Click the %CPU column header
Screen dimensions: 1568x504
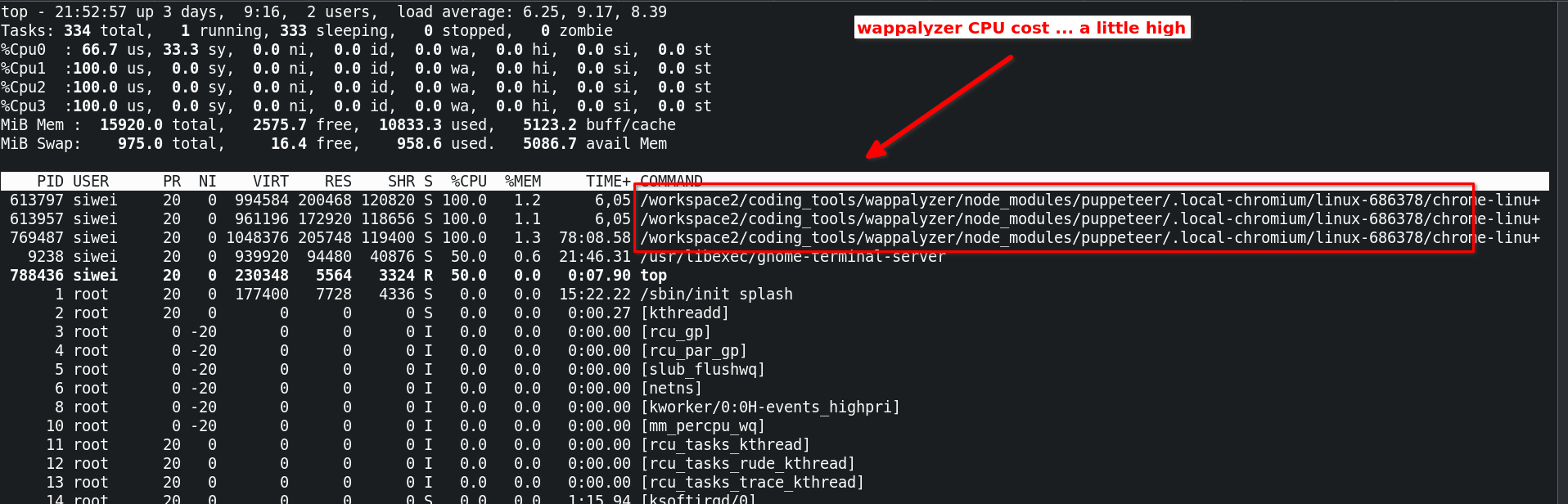coord(468,181)
